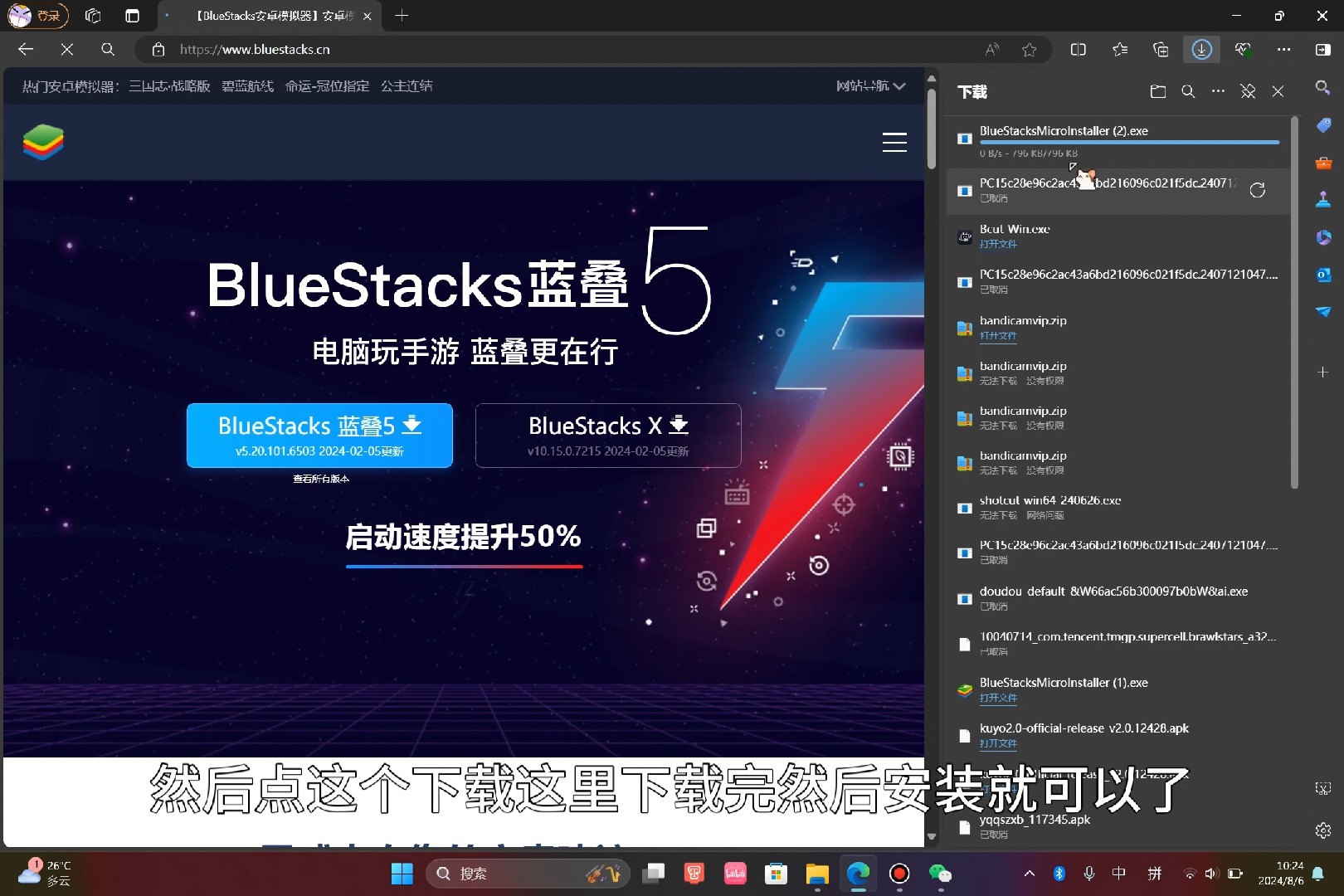Screen dimensions: 1344x896
Task: Stop page loading with the X button
Action: 67,50
